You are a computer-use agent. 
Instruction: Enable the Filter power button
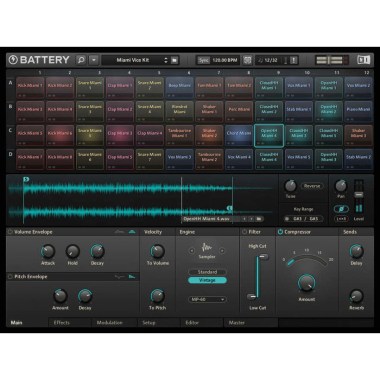[244, 232]
